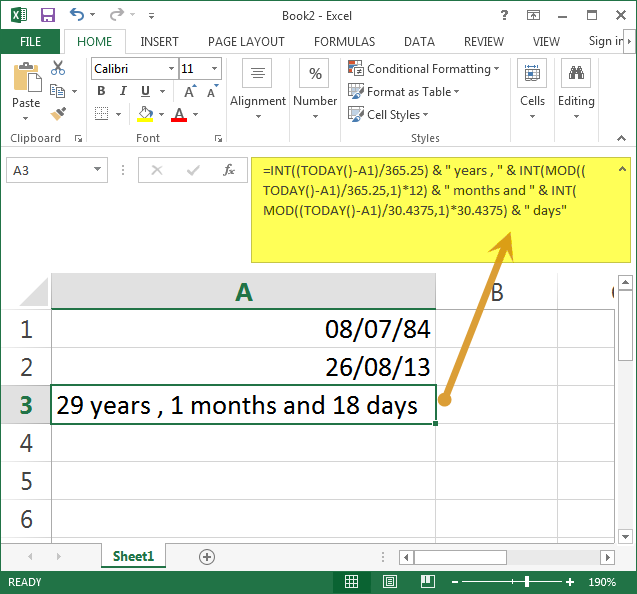Open the Alignment group button
This screenshot has width=637, height=594.
click(258, 90)
